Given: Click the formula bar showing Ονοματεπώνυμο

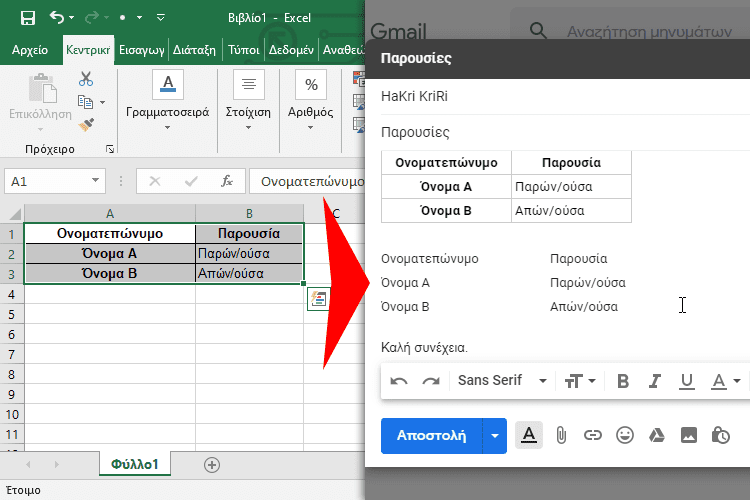Looking at the screenshot, I should (307, 181).
